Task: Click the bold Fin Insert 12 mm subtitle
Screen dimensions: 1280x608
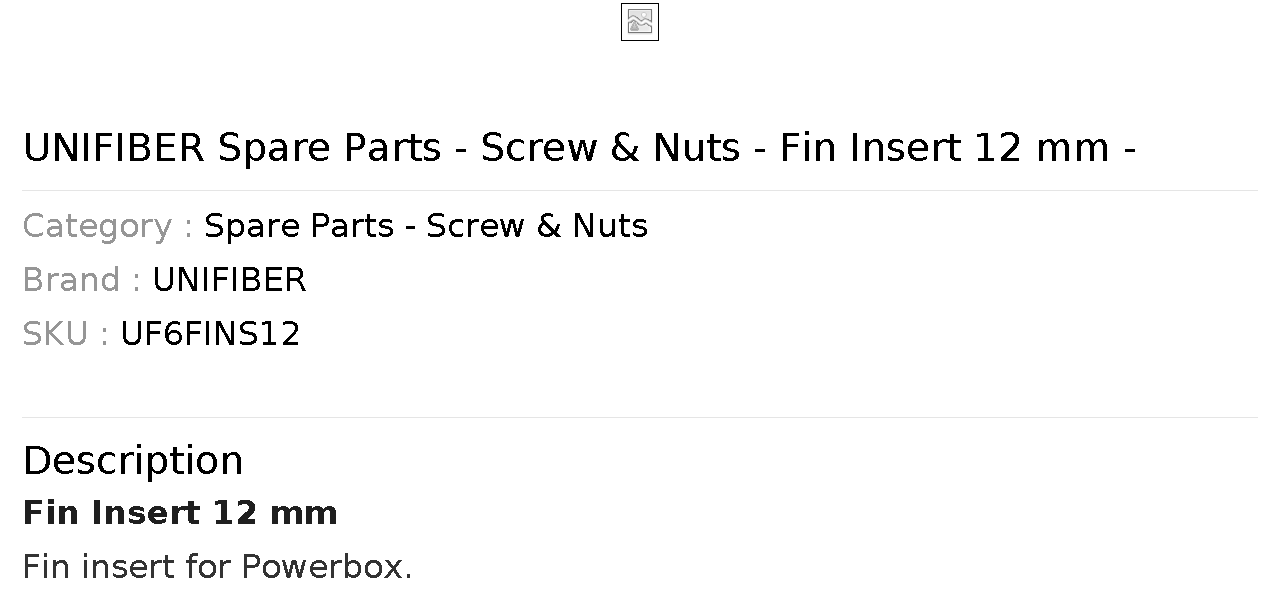Action: pos(180,513)
